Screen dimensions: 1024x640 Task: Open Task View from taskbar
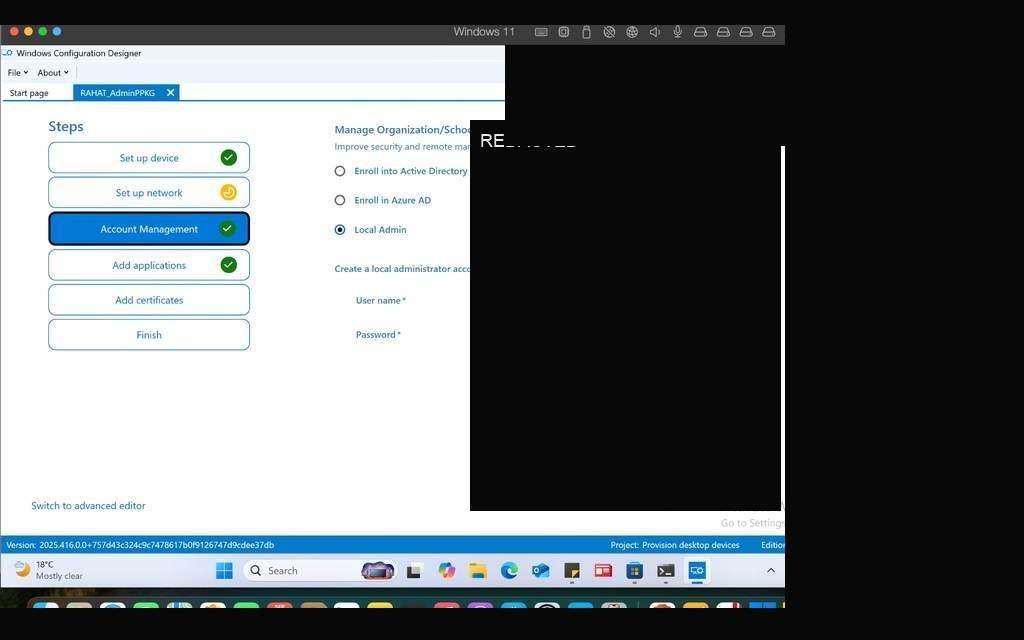tap(413, 571)
